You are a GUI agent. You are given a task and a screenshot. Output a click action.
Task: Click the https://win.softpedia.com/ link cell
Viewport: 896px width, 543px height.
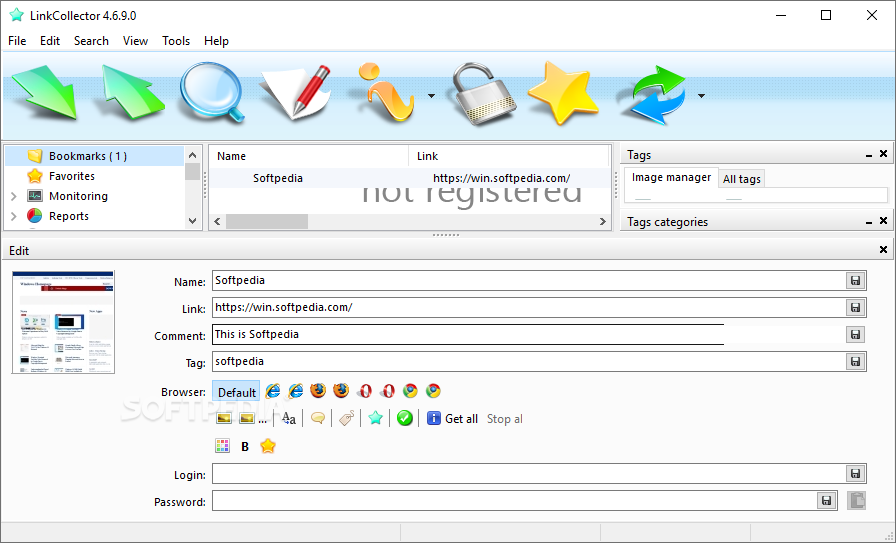coord(501,178)
